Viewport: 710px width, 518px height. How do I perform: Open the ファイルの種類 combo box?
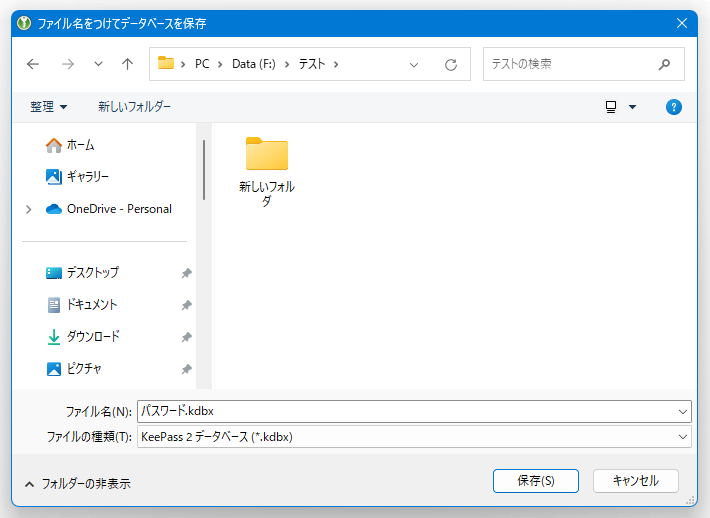pos(414,437)
